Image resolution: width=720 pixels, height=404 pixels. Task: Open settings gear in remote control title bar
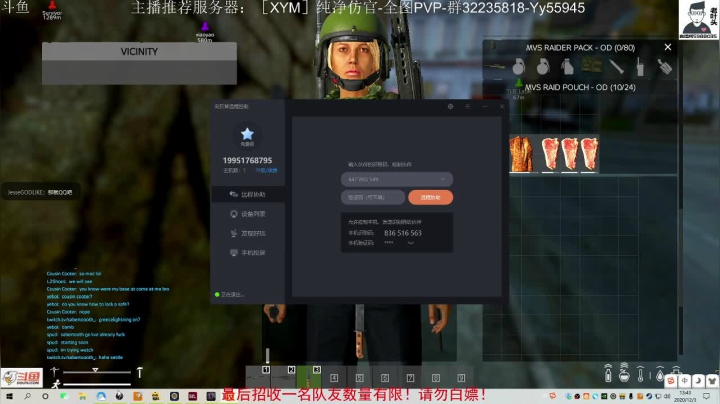[x=450, y=107]
